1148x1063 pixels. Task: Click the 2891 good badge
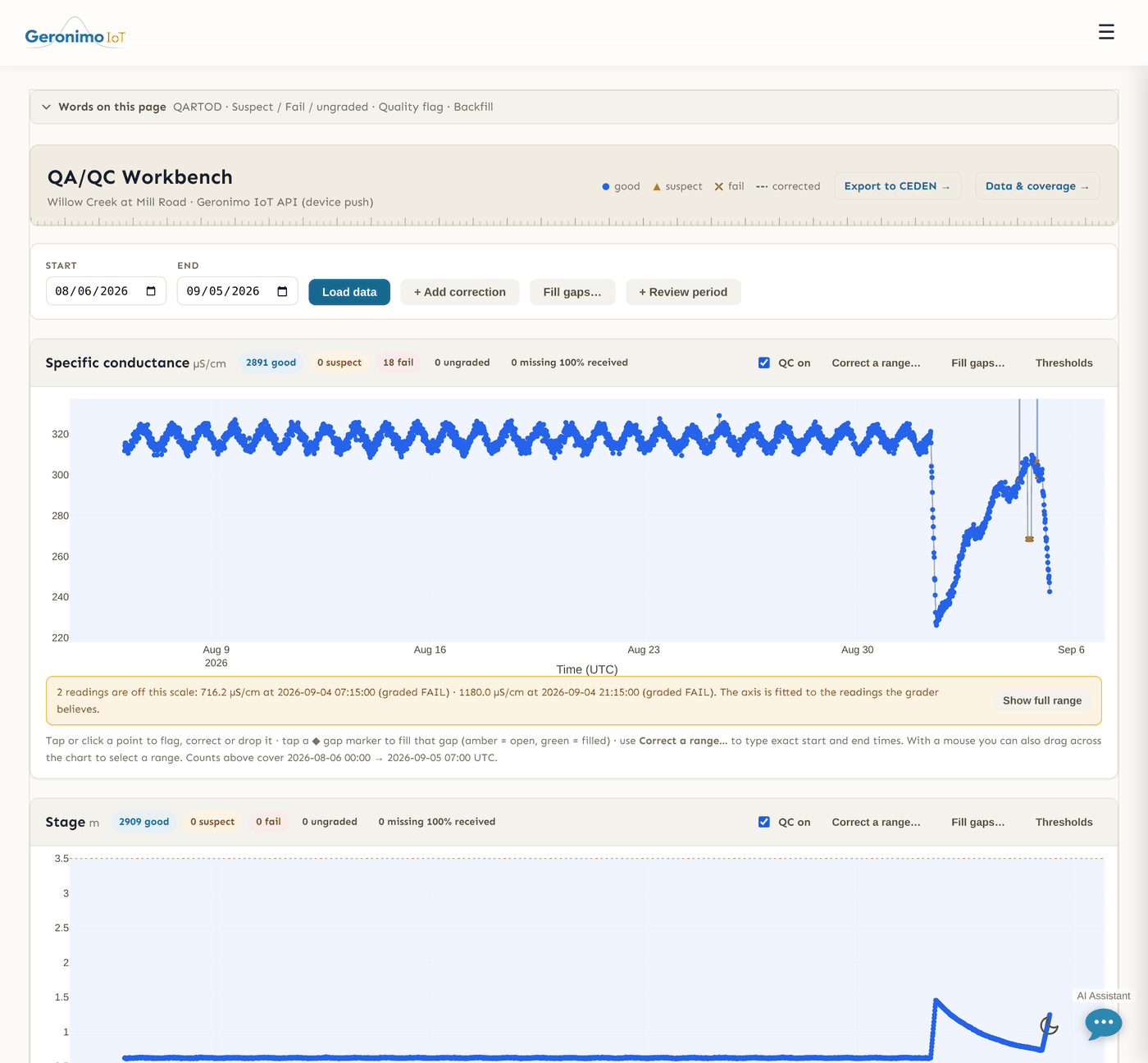click(x=271, y=363)
